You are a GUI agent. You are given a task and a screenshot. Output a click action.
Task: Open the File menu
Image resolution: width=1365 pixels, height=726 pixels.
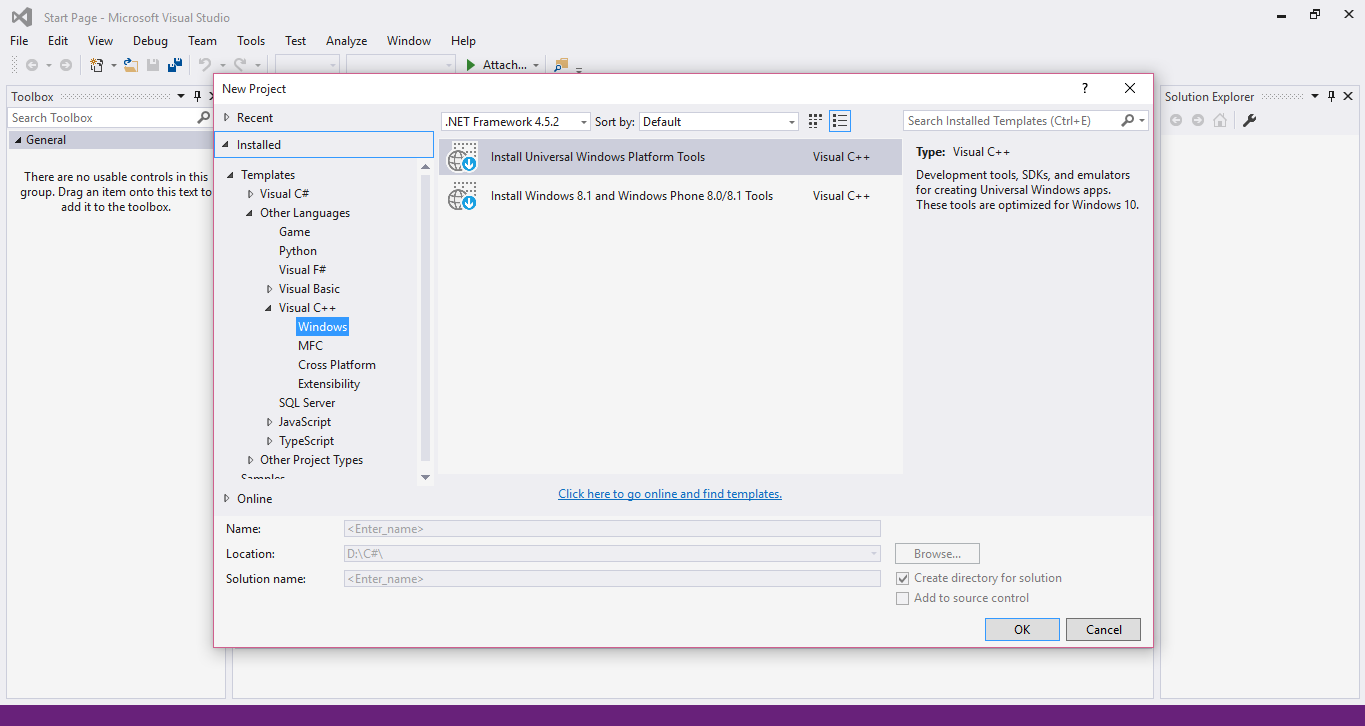pyautogui.click(x=19, y=41)
